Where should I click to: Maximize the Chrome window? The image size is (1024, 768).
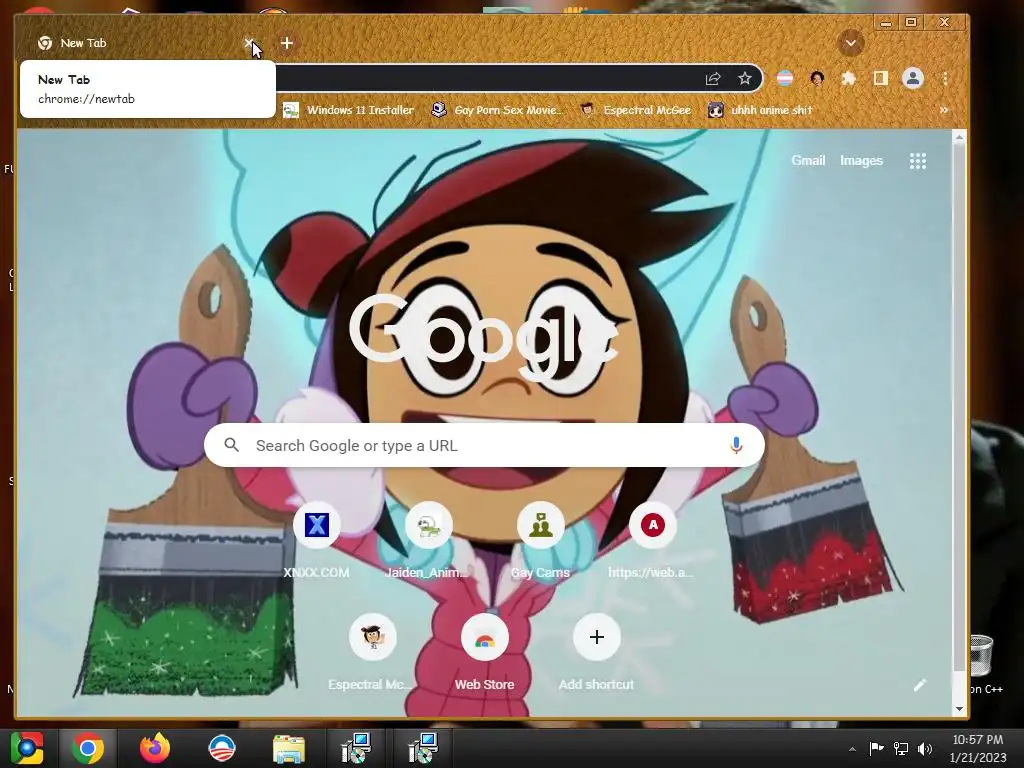911,22
